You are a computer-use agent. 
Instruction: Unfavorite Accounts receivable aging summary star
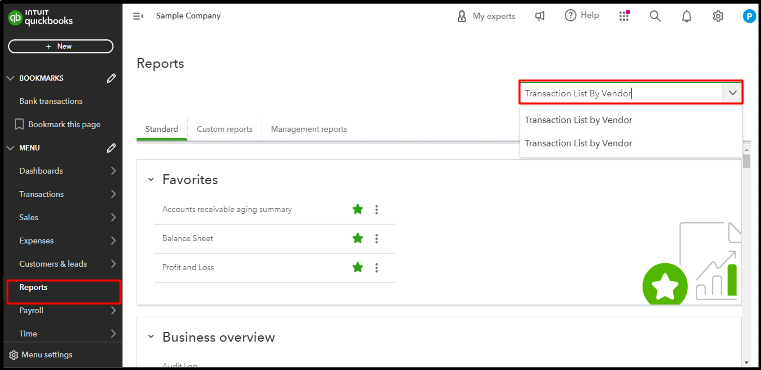coord(358,209)
